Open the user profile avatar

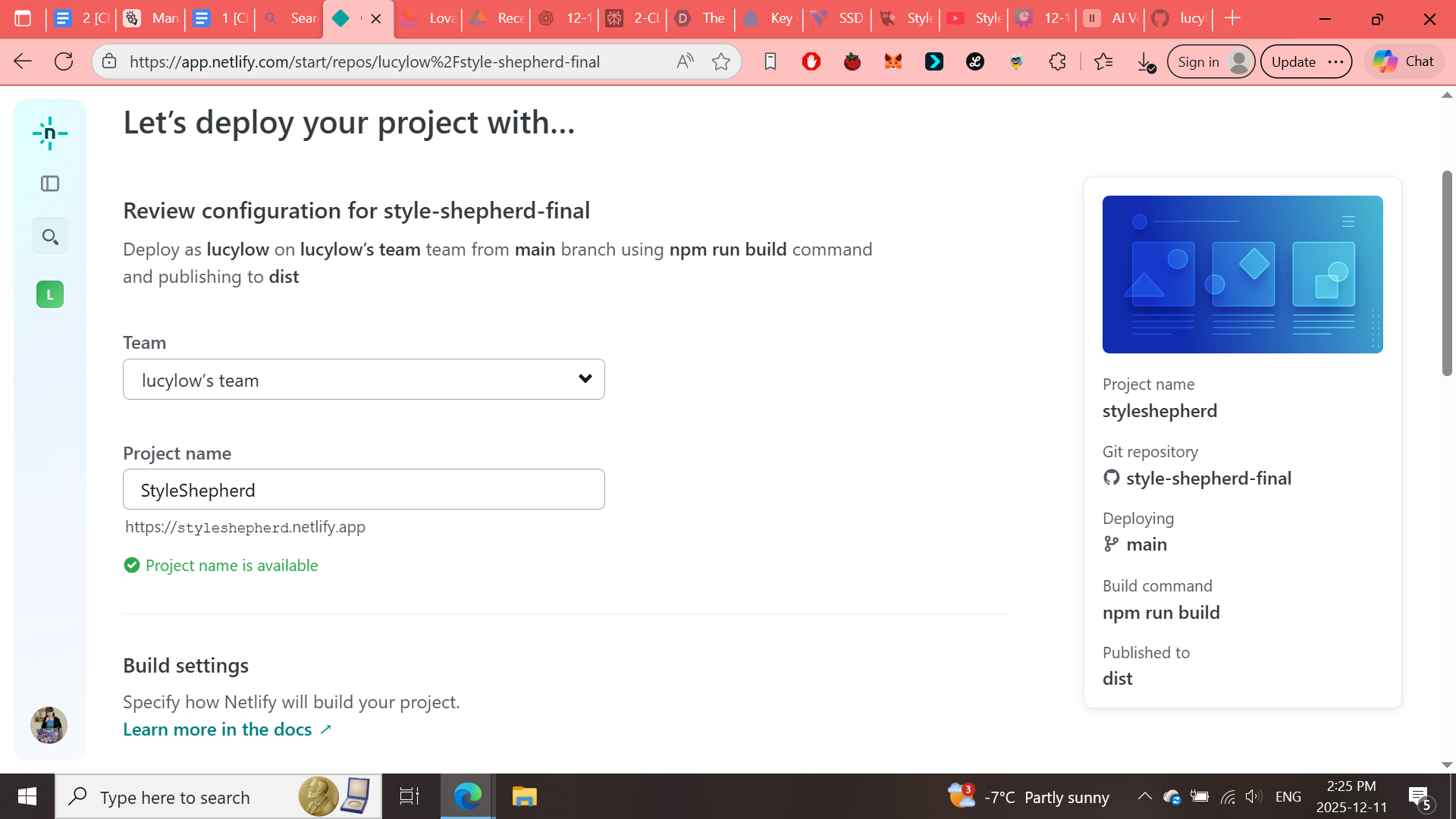pyautogui.click(x=49, y=725)
